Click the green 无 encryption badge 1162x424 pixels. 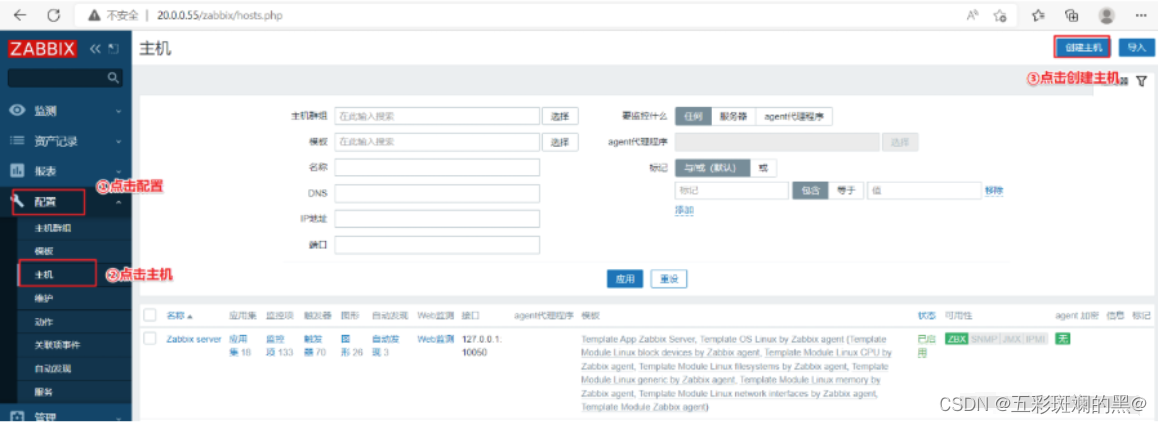click(x=1063, y=339)
